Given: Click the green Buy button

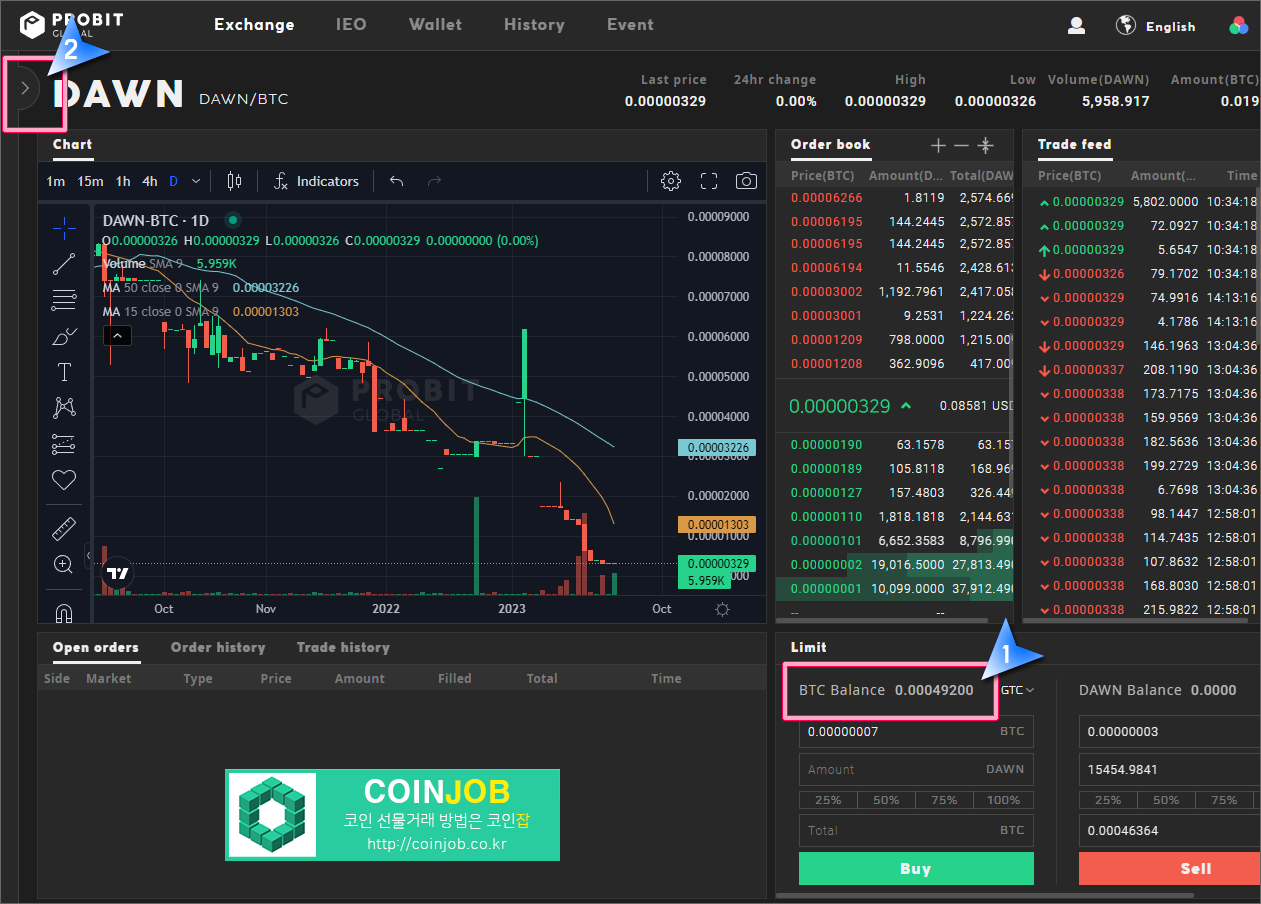Looking at the screenshot, I should pyautogui.click(x=916, y=869).
